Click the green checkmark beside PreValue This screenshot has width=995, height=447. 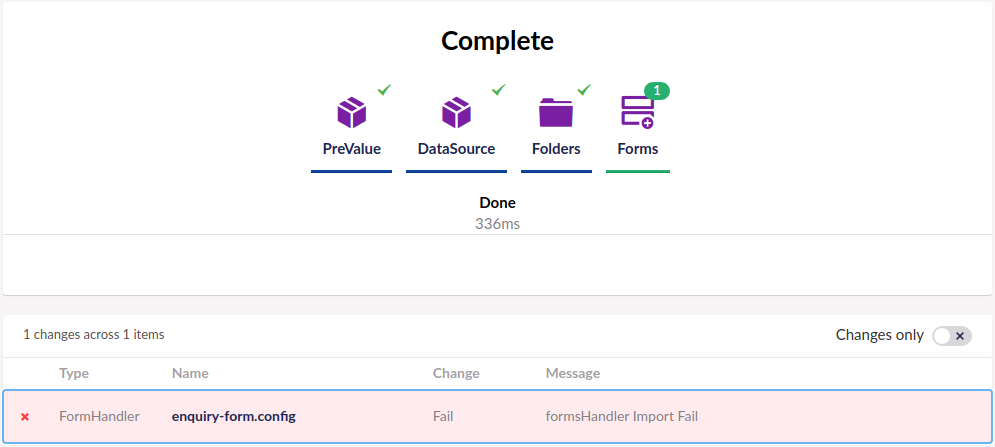(384, 90)
